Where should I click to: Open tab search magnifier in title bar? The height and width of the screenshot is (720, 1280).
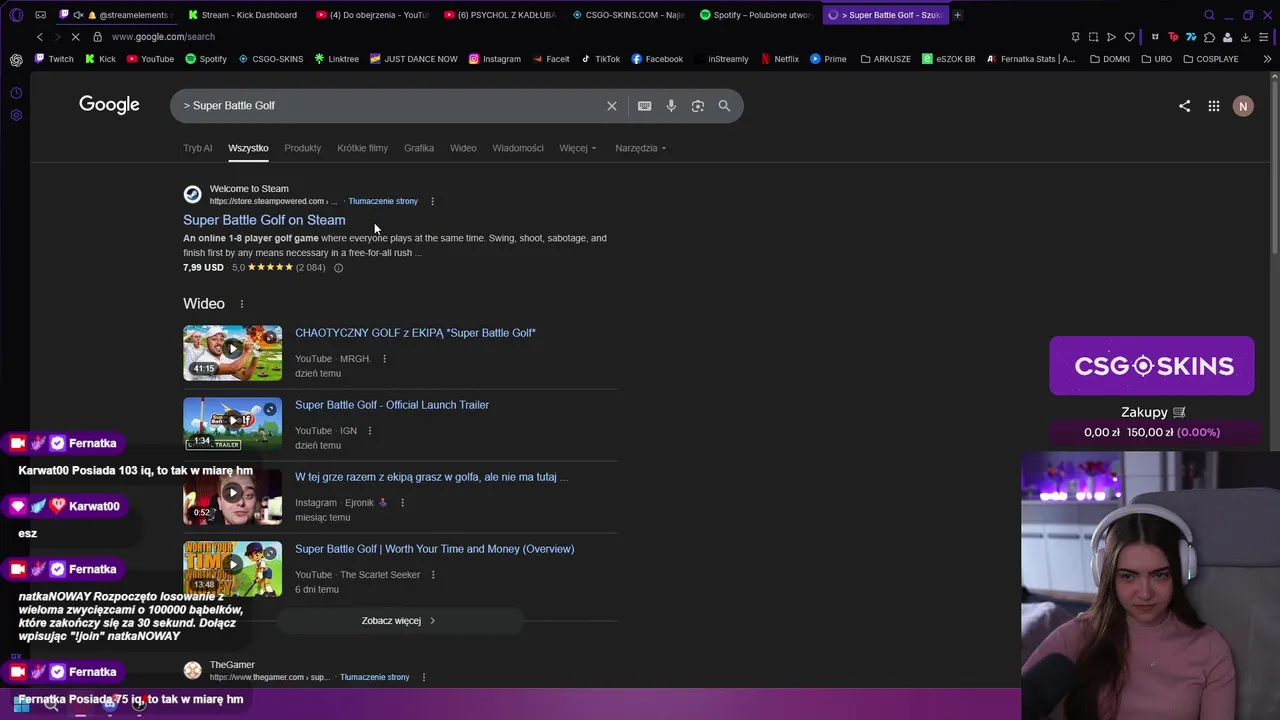(1209, 15)
